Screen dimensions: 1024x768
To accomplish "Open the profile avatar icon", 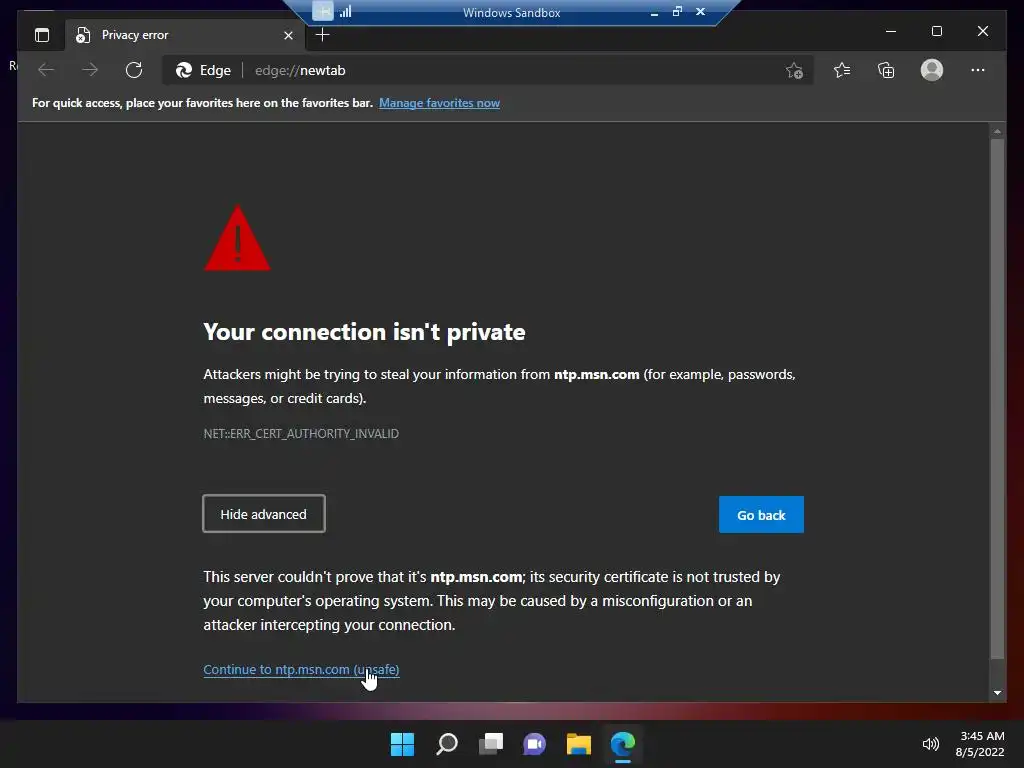I will [932, 70].
